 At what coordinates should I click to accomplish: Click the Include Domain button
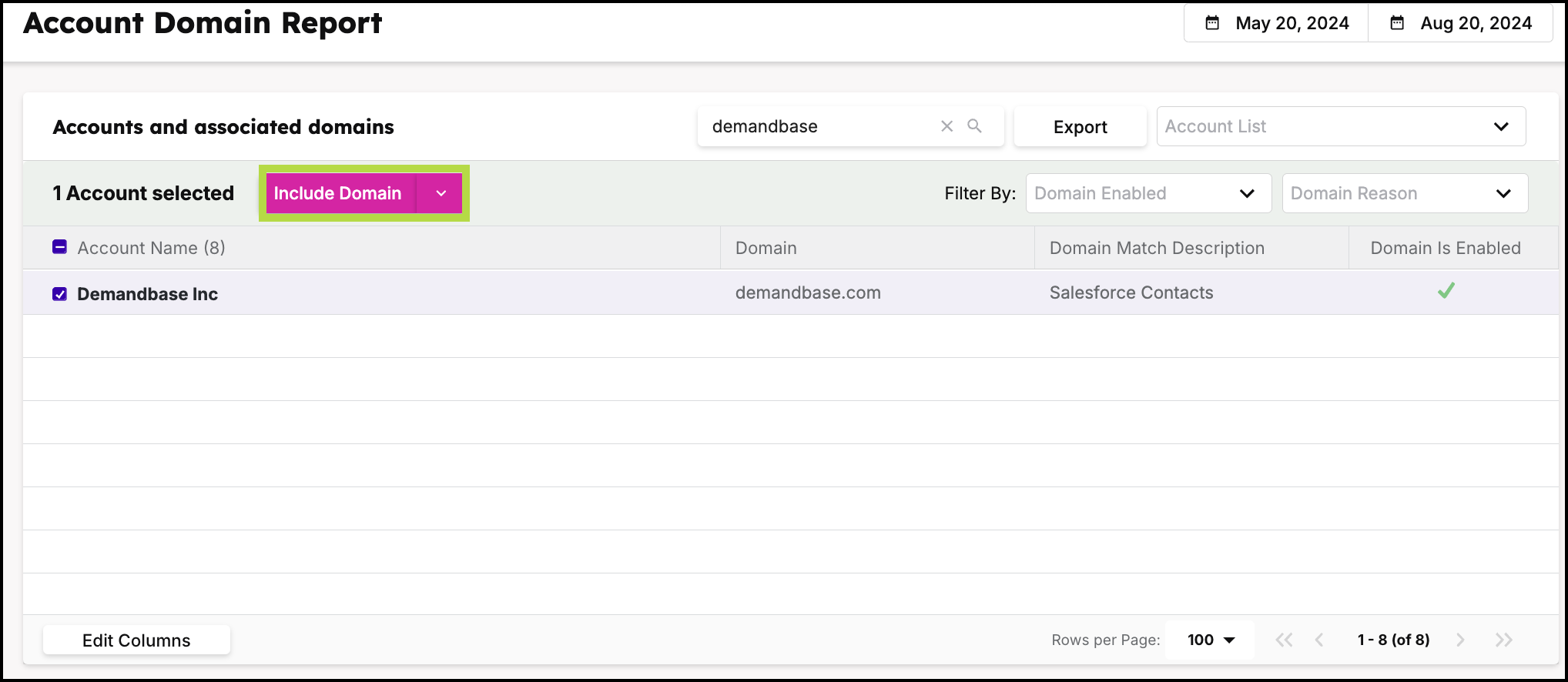[x=340, y=193]
